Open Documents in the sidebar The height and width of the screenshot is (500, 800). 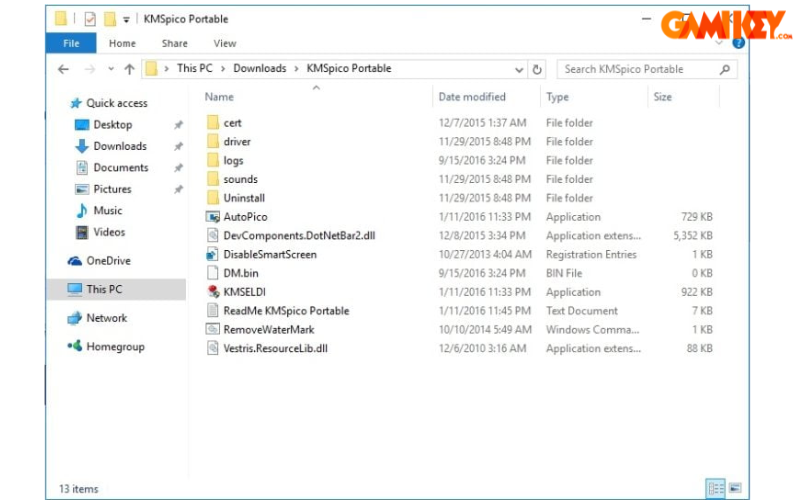pos(121,167)
